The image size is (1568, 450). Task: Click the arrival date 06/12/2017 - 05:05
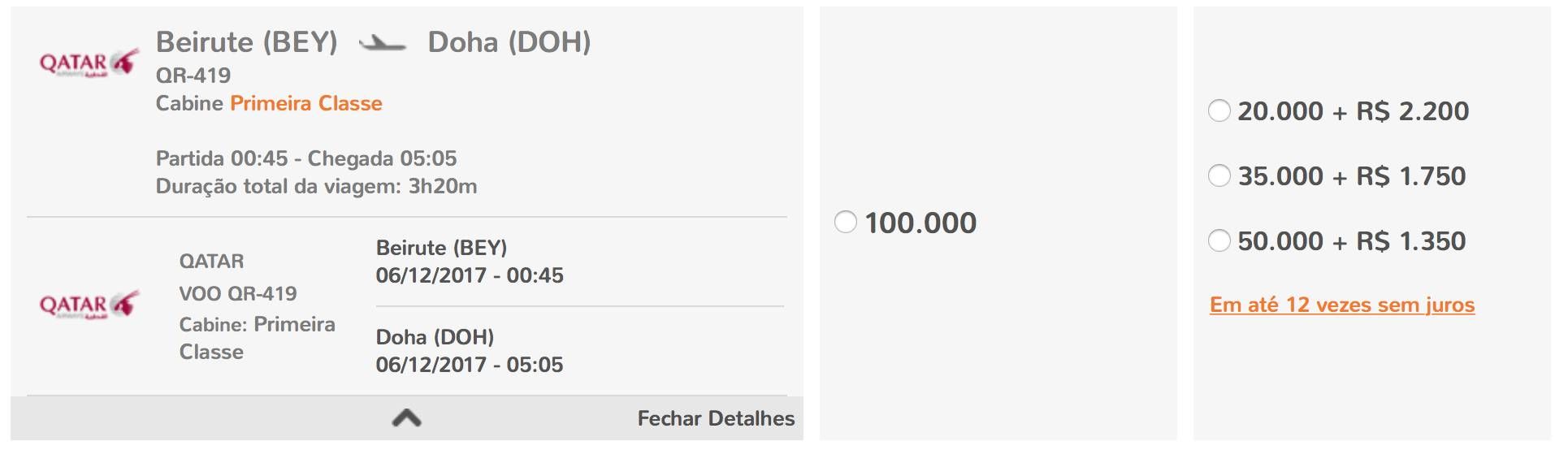pyautogui.click(x=470, y=365)
